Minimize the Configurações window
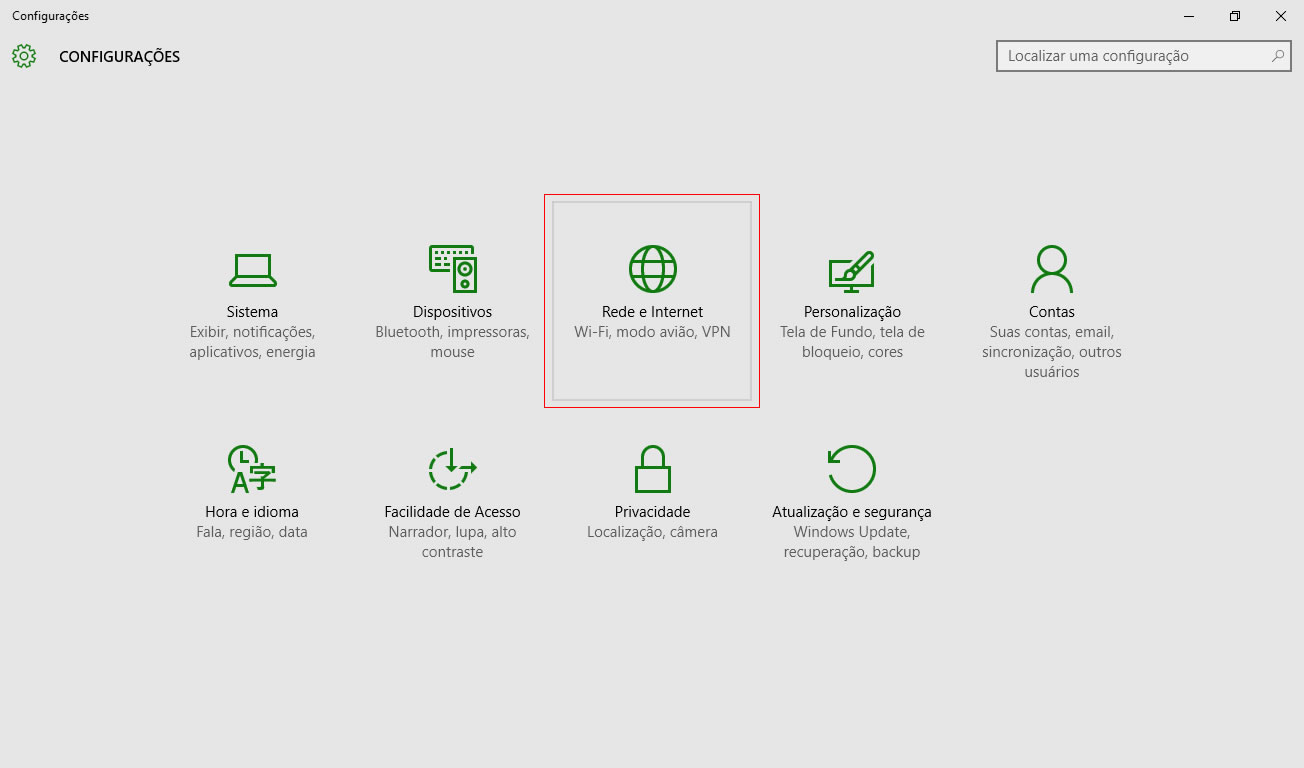 [1189, 16]
